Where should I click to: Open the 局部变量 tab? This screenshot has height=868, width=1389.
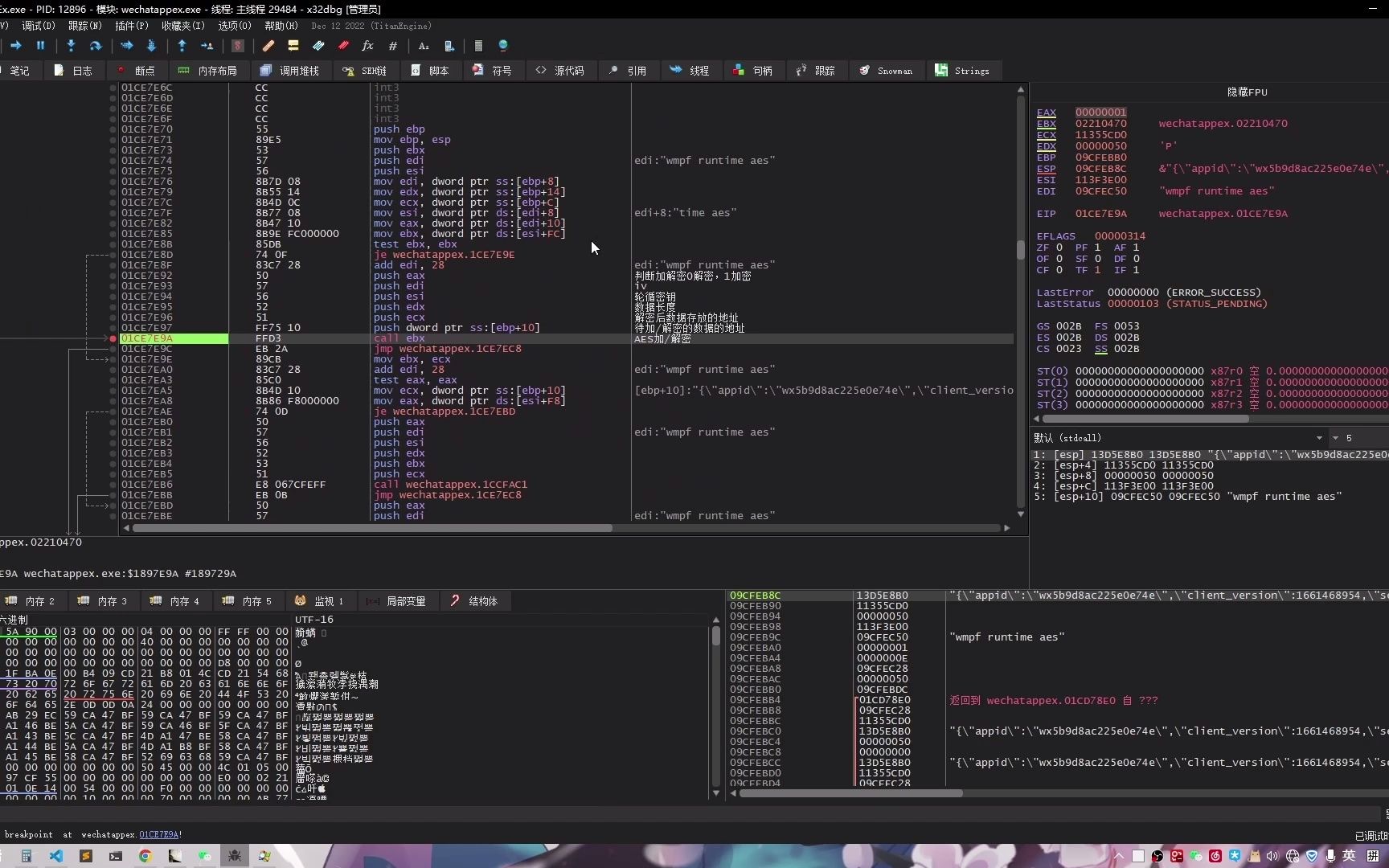click(x=396, y=601)
